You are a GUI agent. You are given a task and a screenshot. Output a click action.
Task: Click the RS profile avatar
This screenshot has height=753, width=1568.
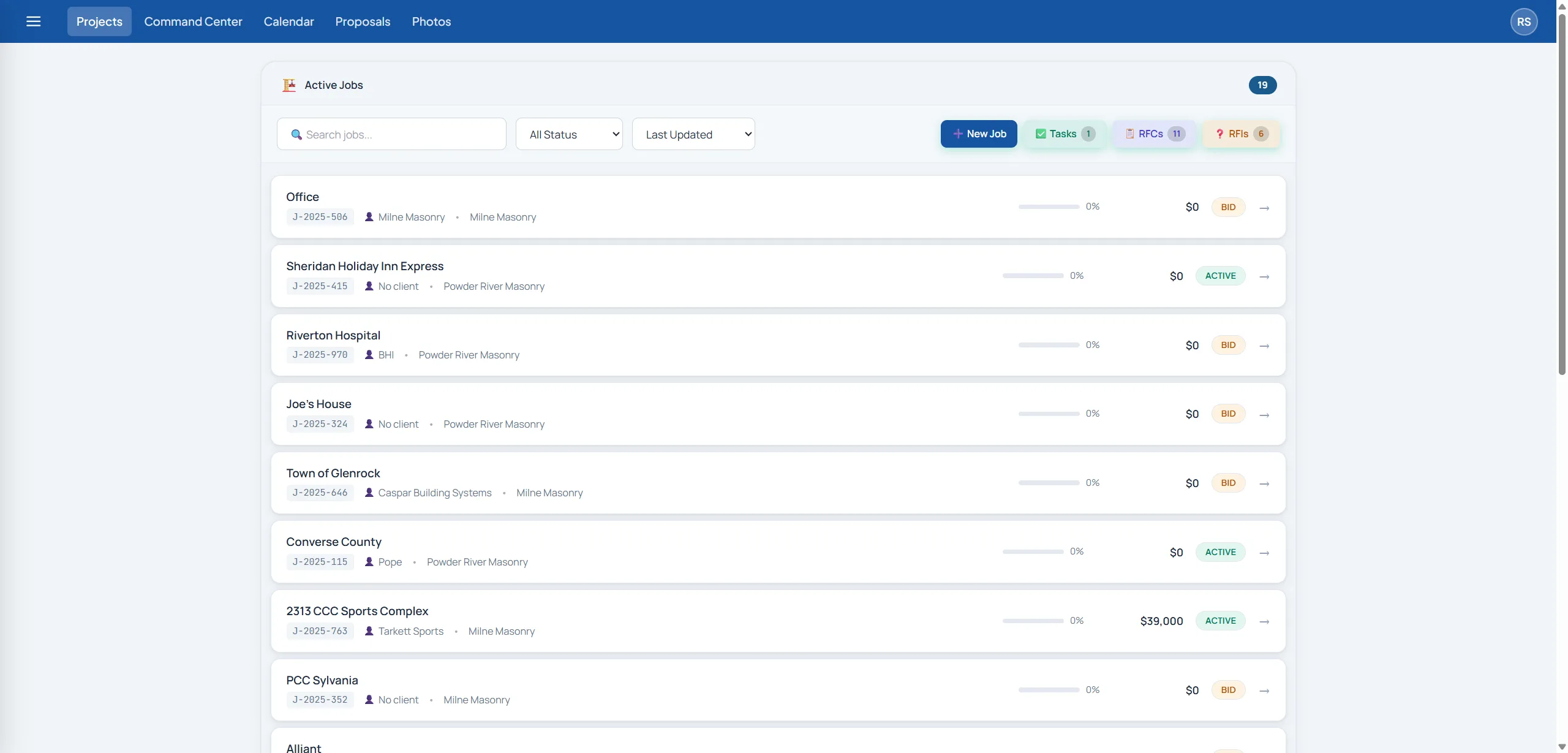pos(1523,21)
